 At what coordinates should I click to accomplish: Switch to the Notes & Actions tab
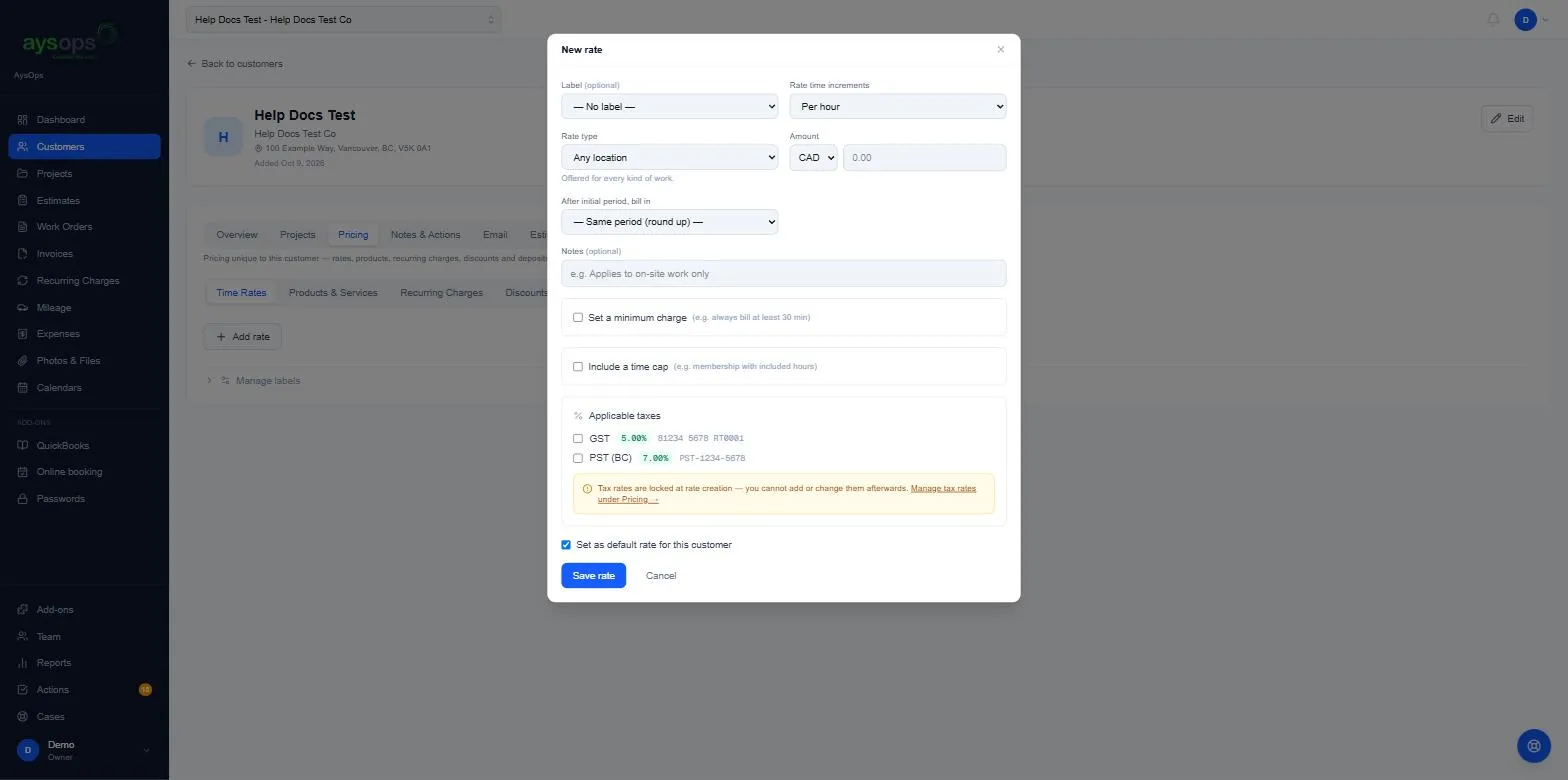(x=425, y=235)
